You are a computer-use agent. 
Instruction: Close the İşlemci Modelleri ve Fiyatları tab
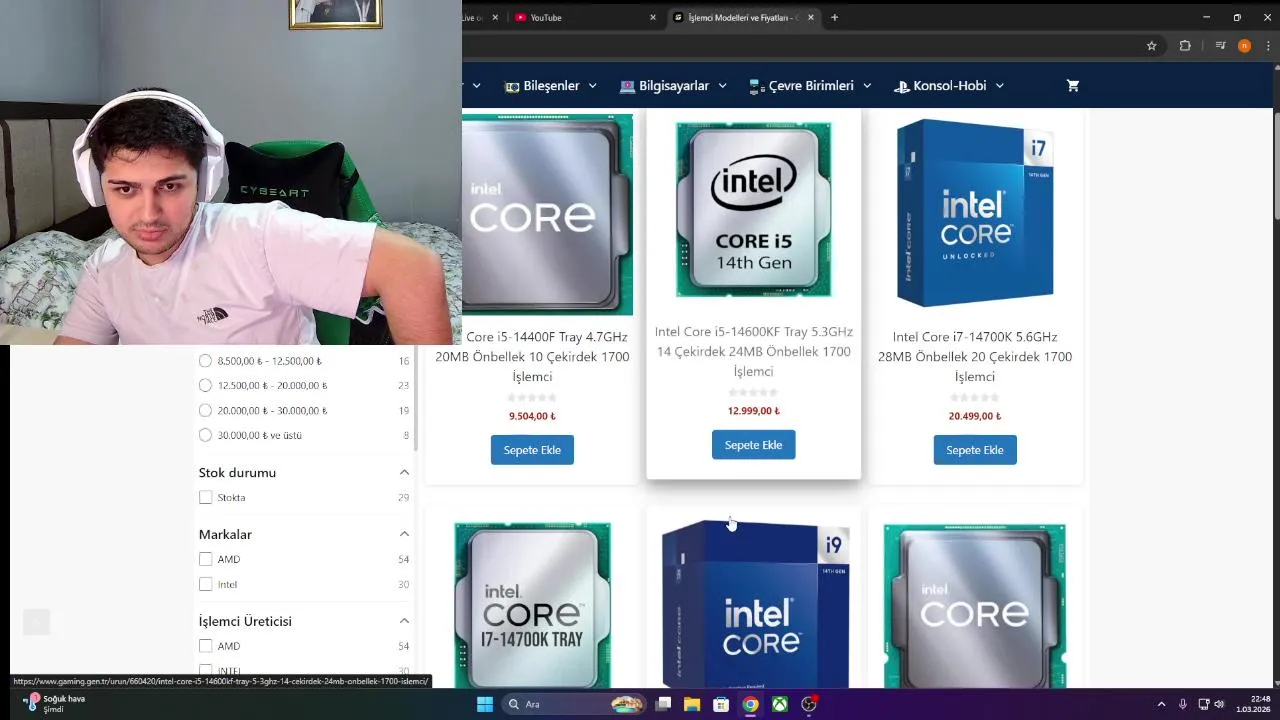811,17
